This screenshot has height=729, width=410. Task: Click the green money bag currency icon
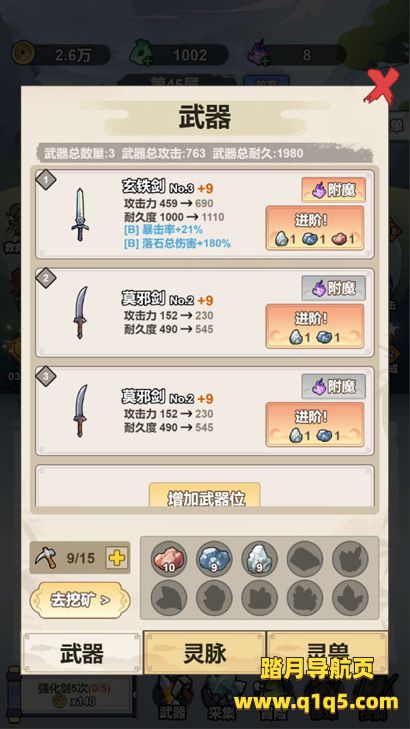(x=141, y=54)
